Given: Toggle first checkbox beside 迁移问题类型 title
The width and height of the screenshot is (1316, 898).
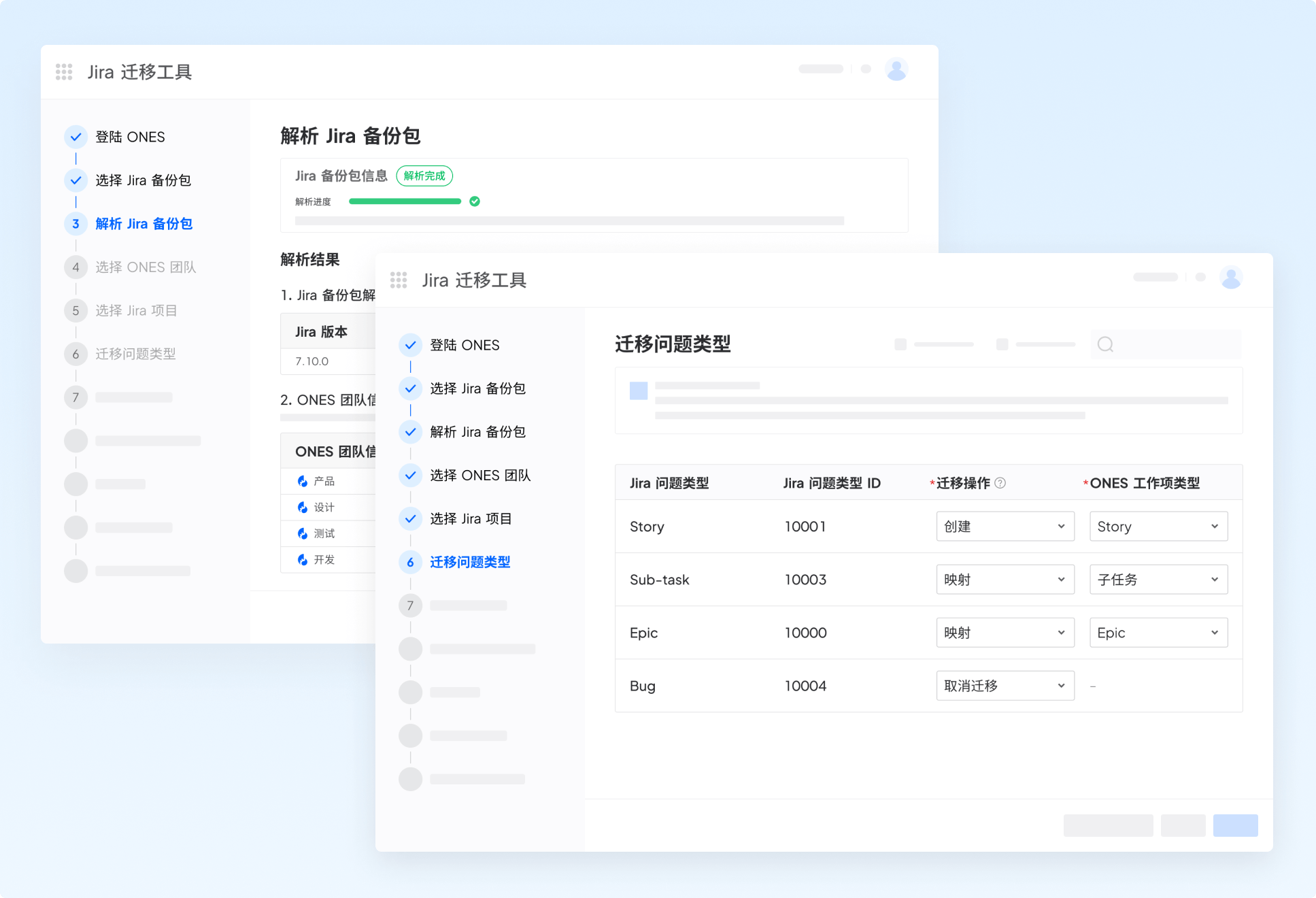Looking at the screenshot, I should click(900, 344).
